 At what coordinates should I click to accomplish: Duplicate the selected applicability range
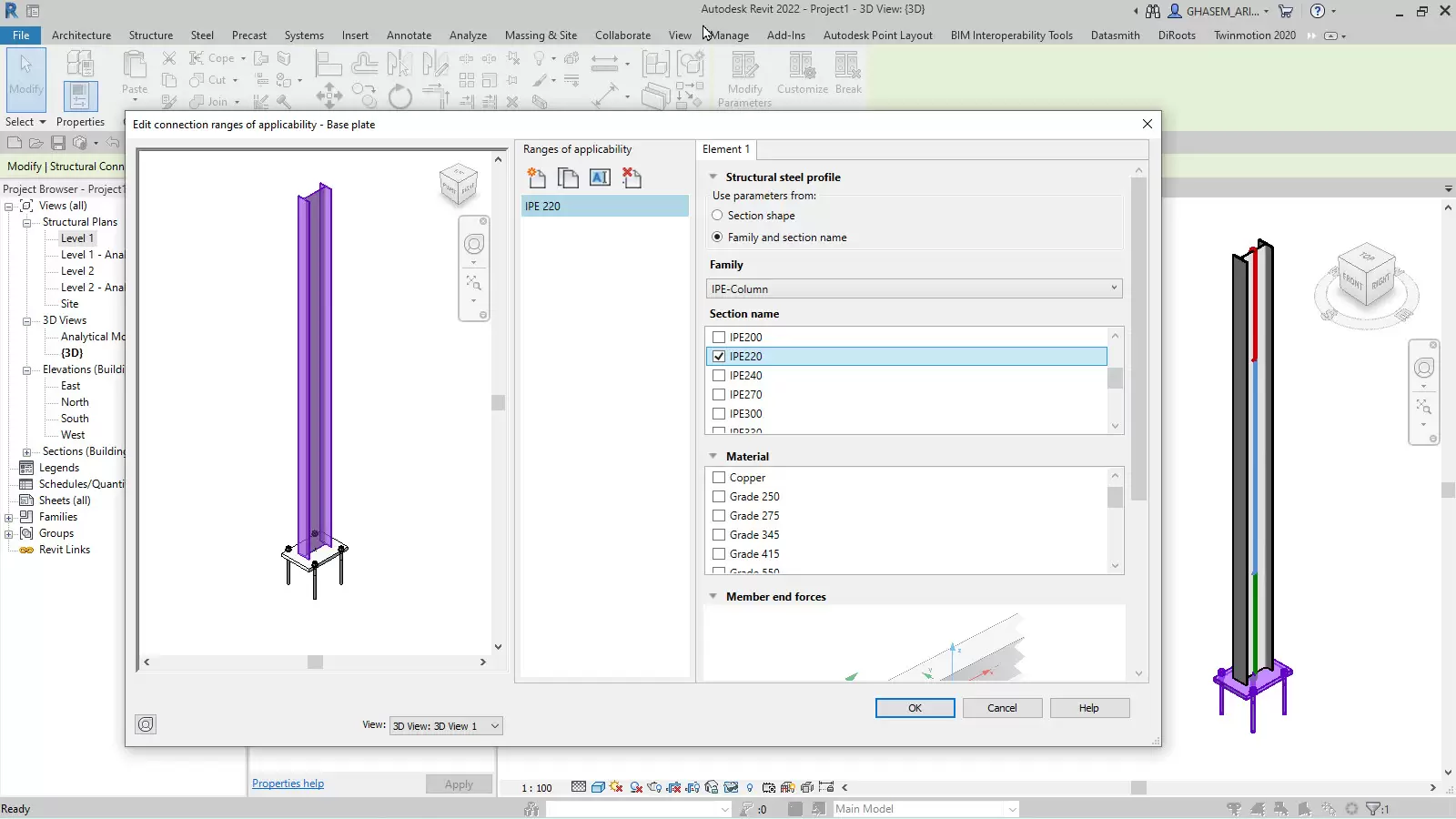pyautogui.click(x=568, y=177)
